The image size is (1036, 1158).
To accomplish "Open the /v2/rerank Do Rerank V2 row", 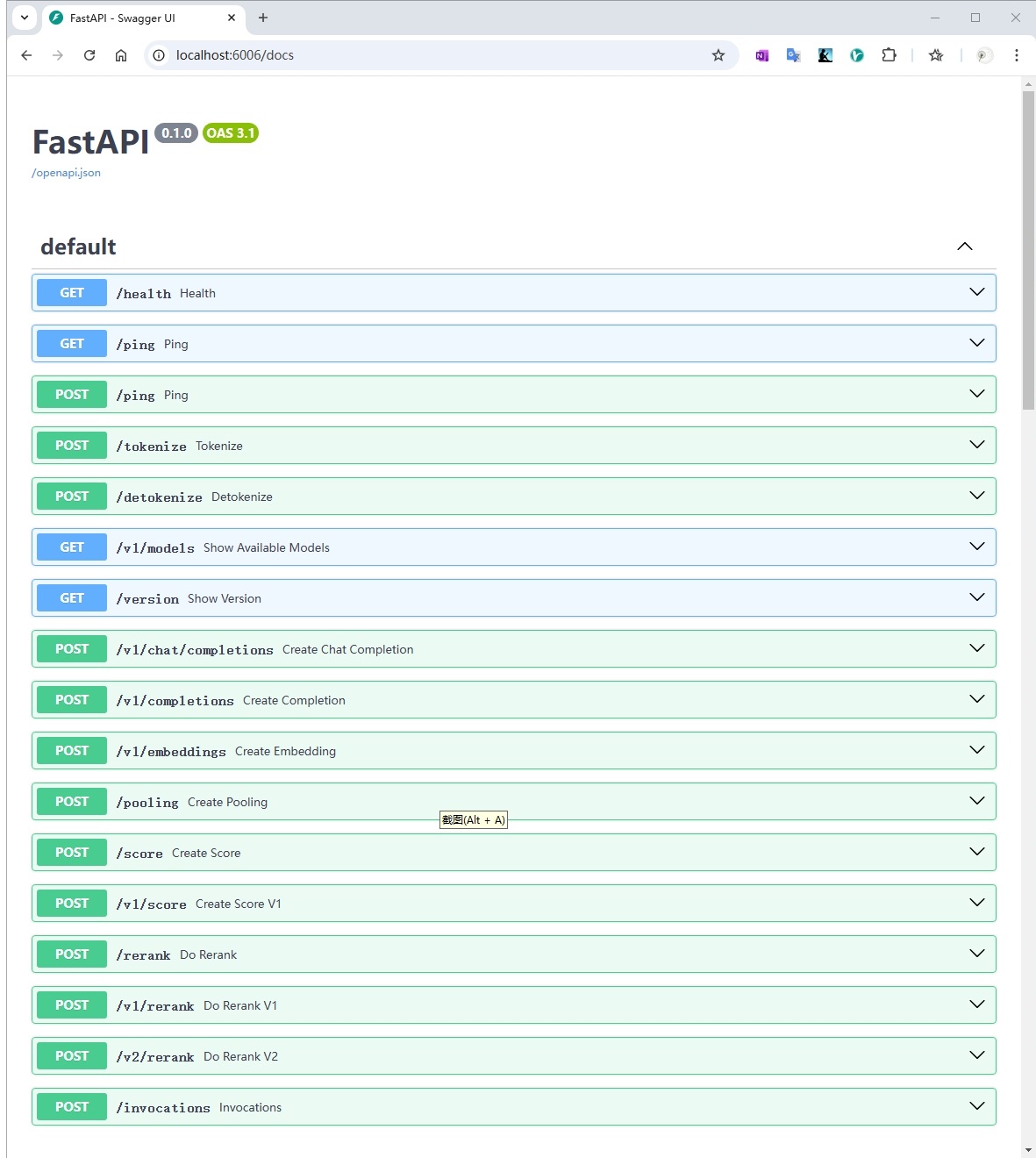I will [514, 1056].
